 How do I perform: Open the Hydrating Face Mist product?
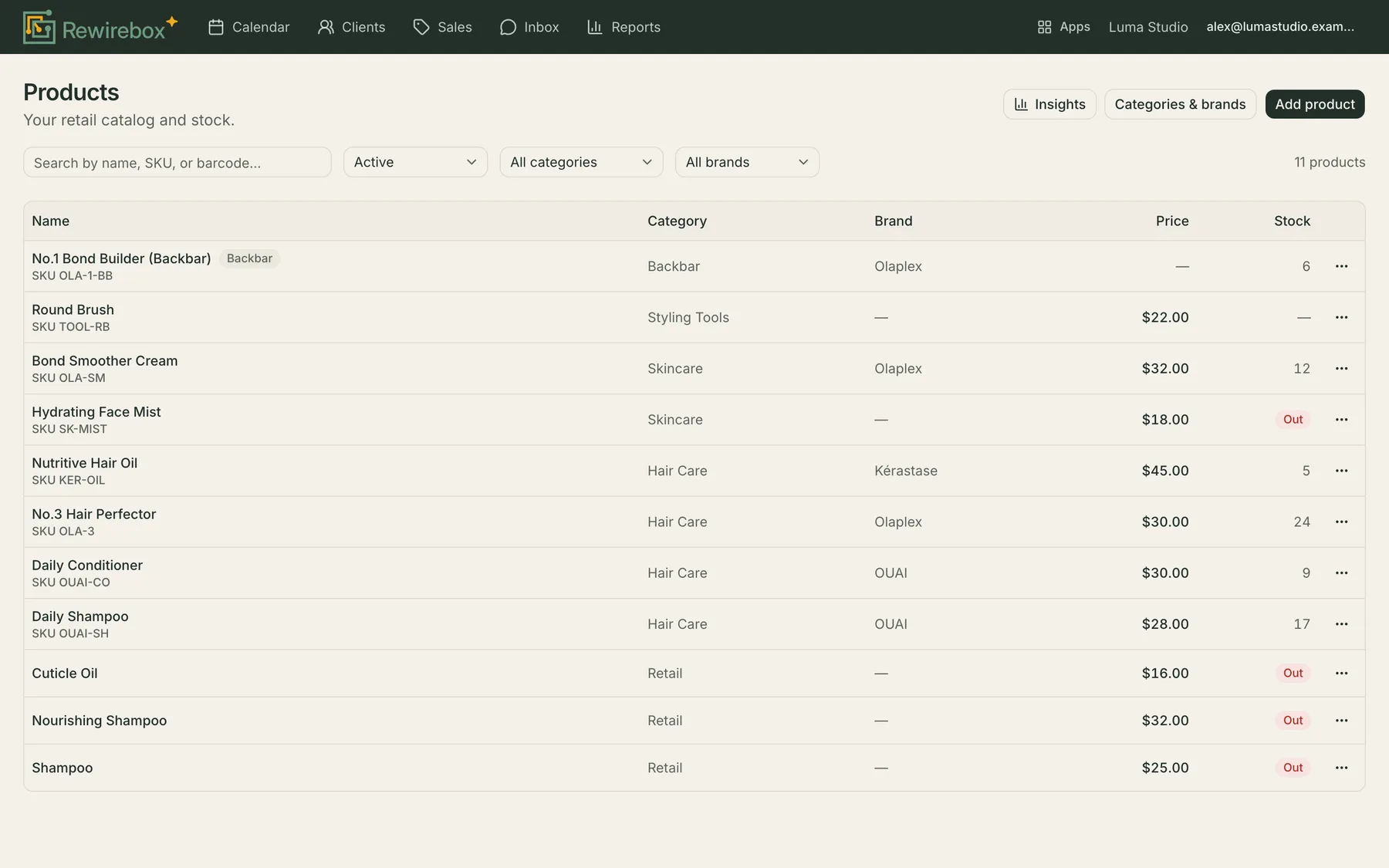tap(96, 412)
